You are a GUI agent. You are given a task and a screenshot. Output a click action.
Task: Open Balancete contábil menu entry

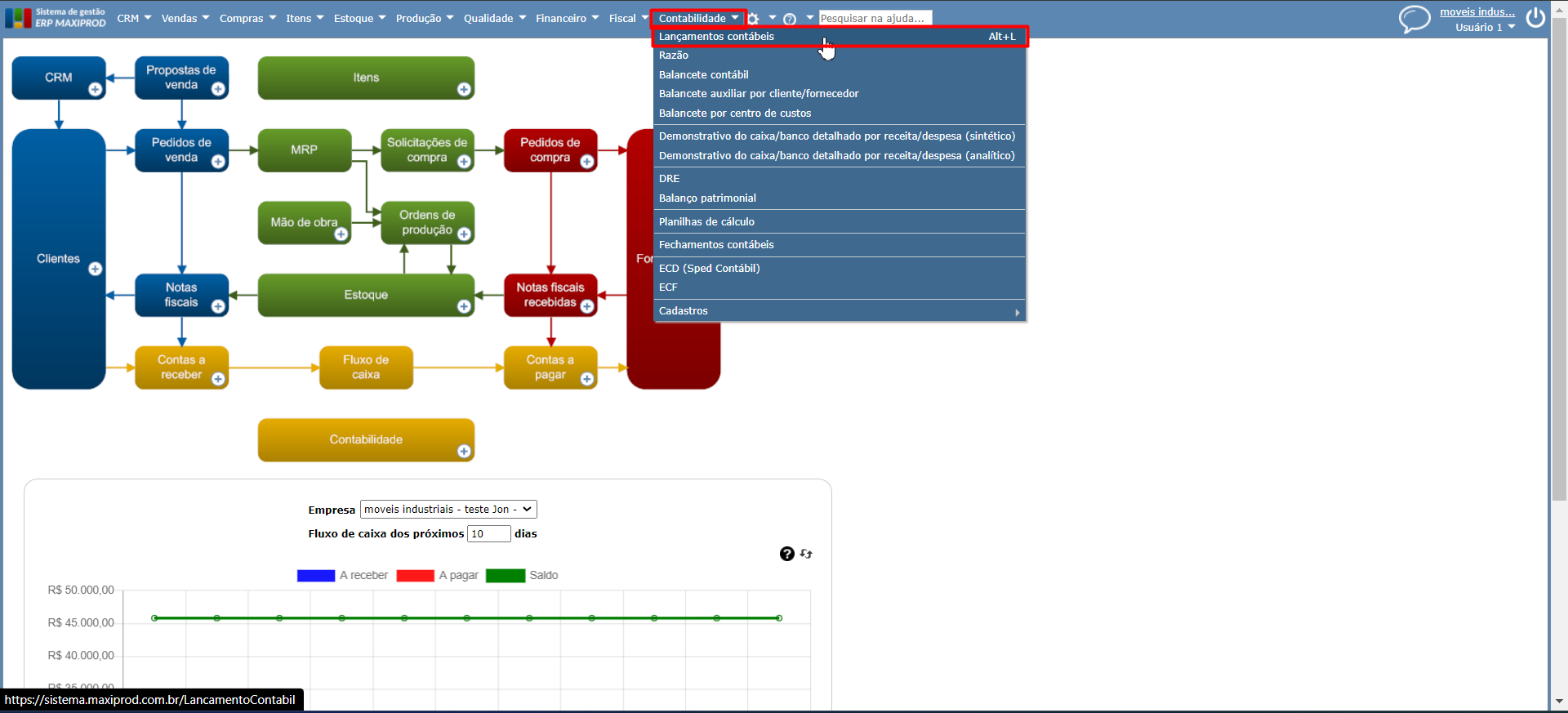(x=840, y=74)
